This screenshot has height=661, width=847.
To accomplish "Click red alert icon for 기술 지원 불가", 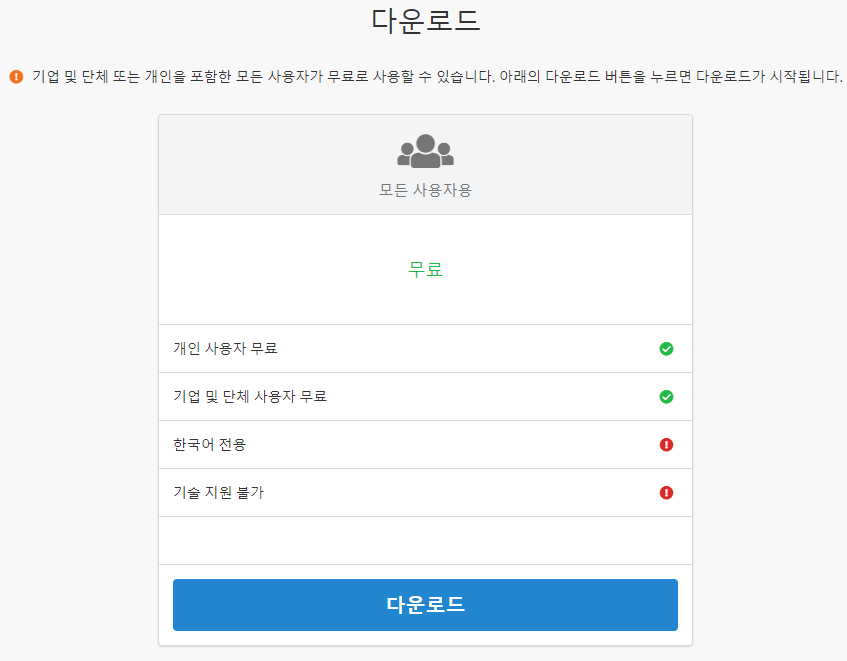I will pyautogui.click(x=666, y=493).
